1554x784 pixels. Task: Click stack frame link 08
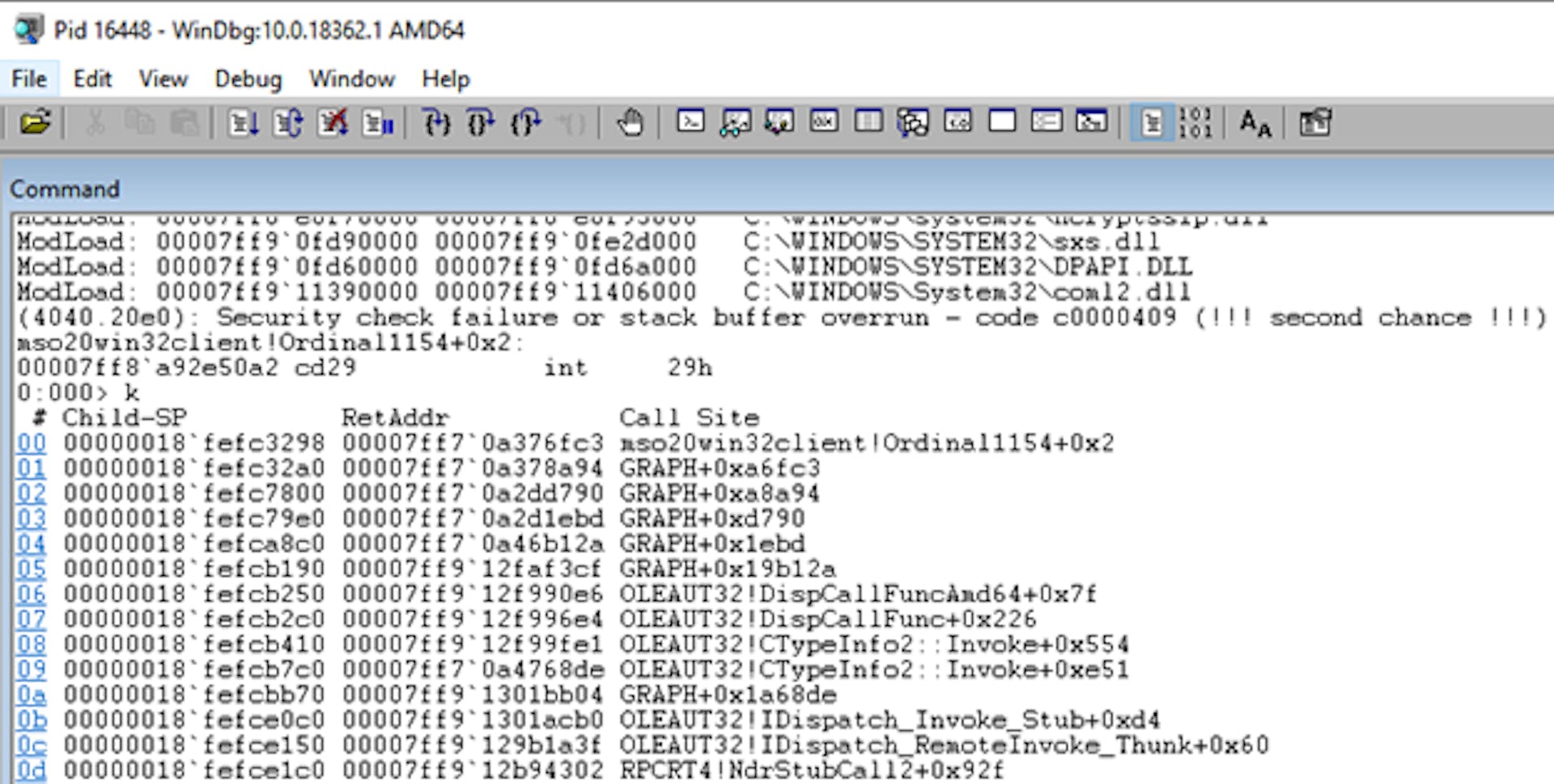click(32, 644)
